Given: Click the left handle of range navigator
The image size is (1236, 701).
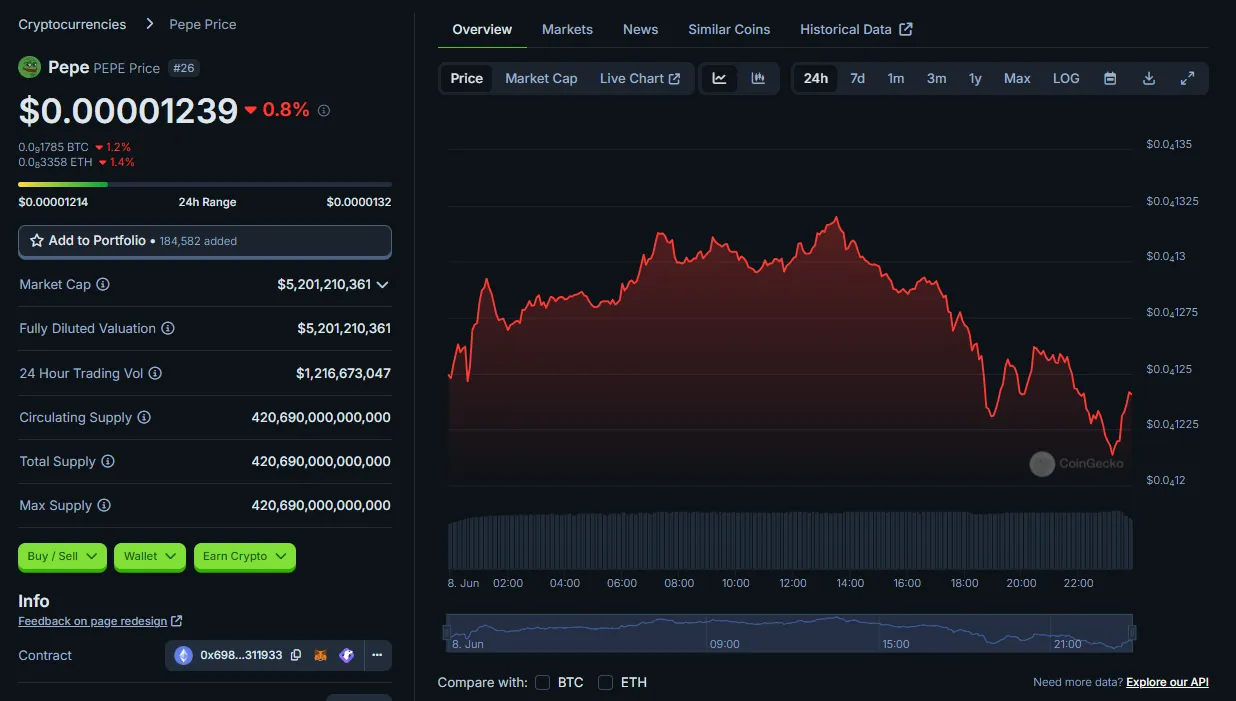Looking at the screenshot, I should click(447, 632).
